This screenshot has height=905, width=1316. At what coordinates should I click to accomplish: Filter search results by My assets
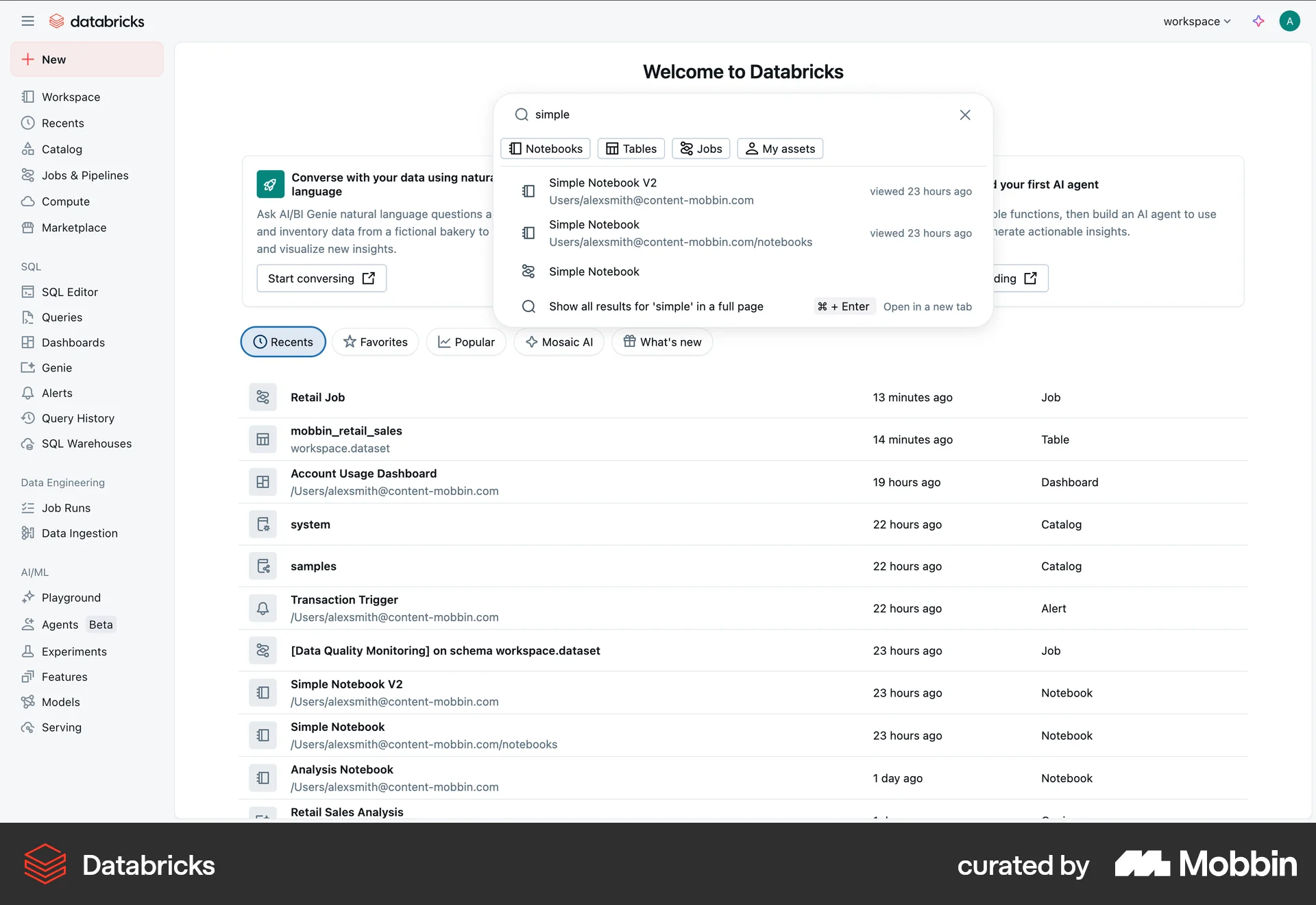pyautogui.click(x=779, y=148)
